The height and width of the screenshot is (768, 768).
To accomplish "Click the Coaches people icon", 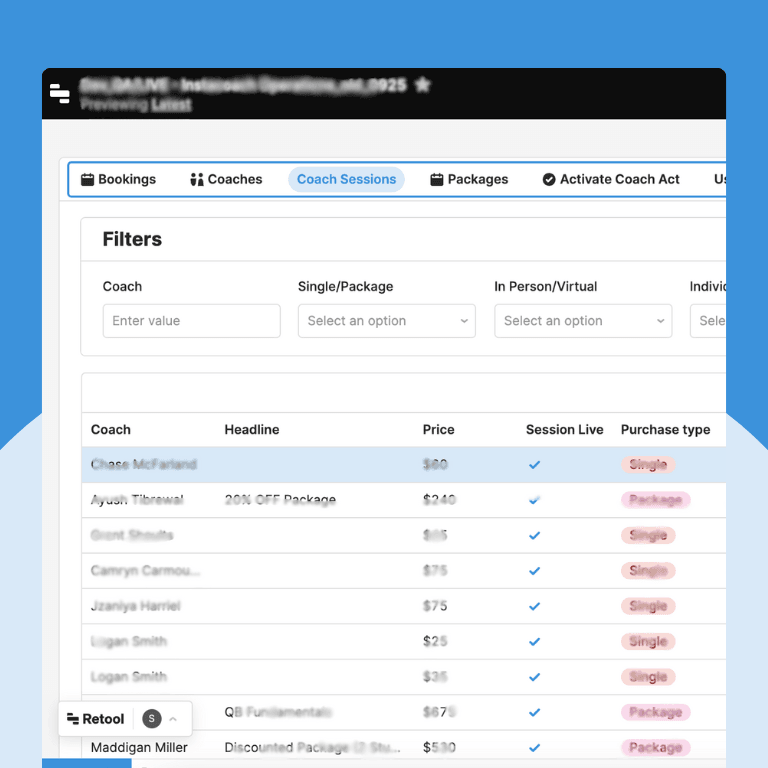I will coord(197,179).
